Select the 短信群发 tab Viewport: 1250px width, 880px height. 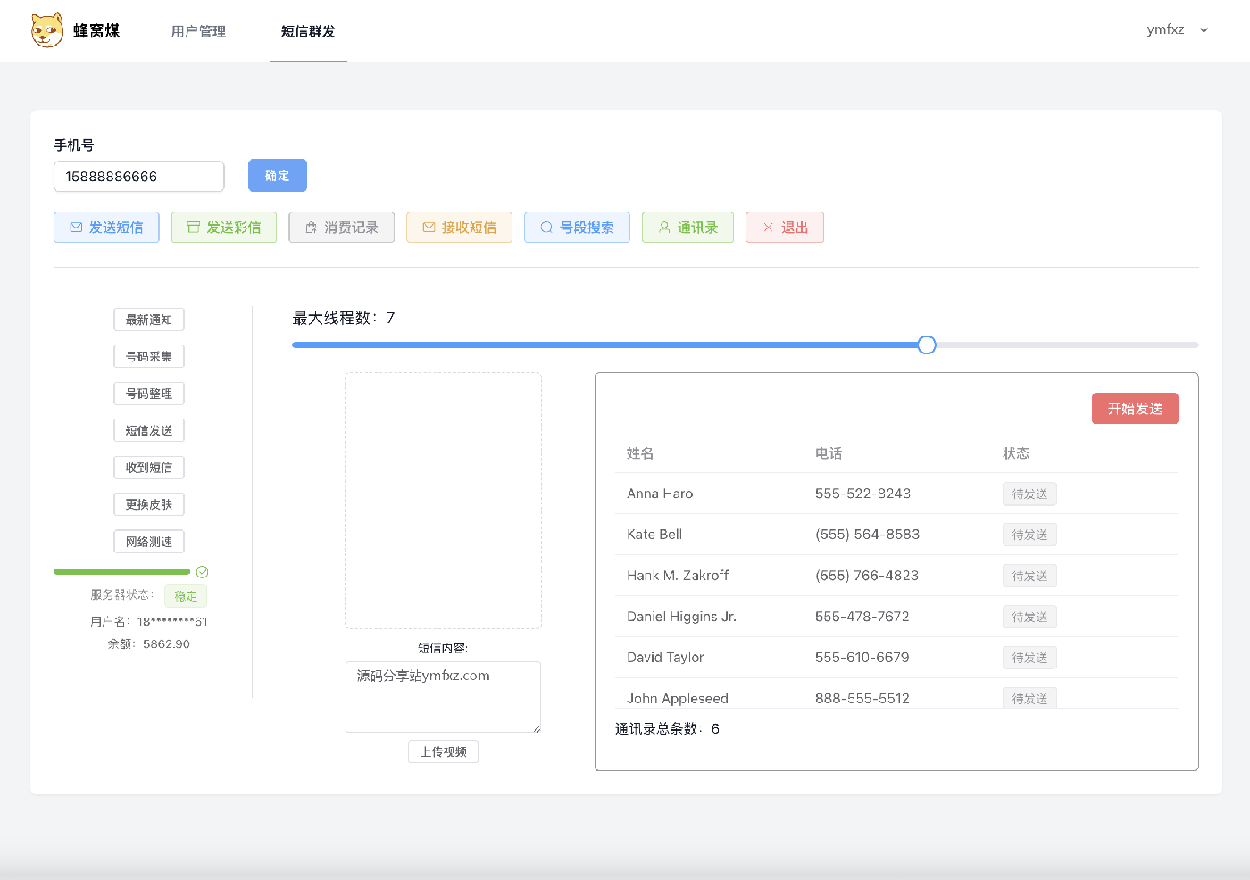tap(308, 31)
